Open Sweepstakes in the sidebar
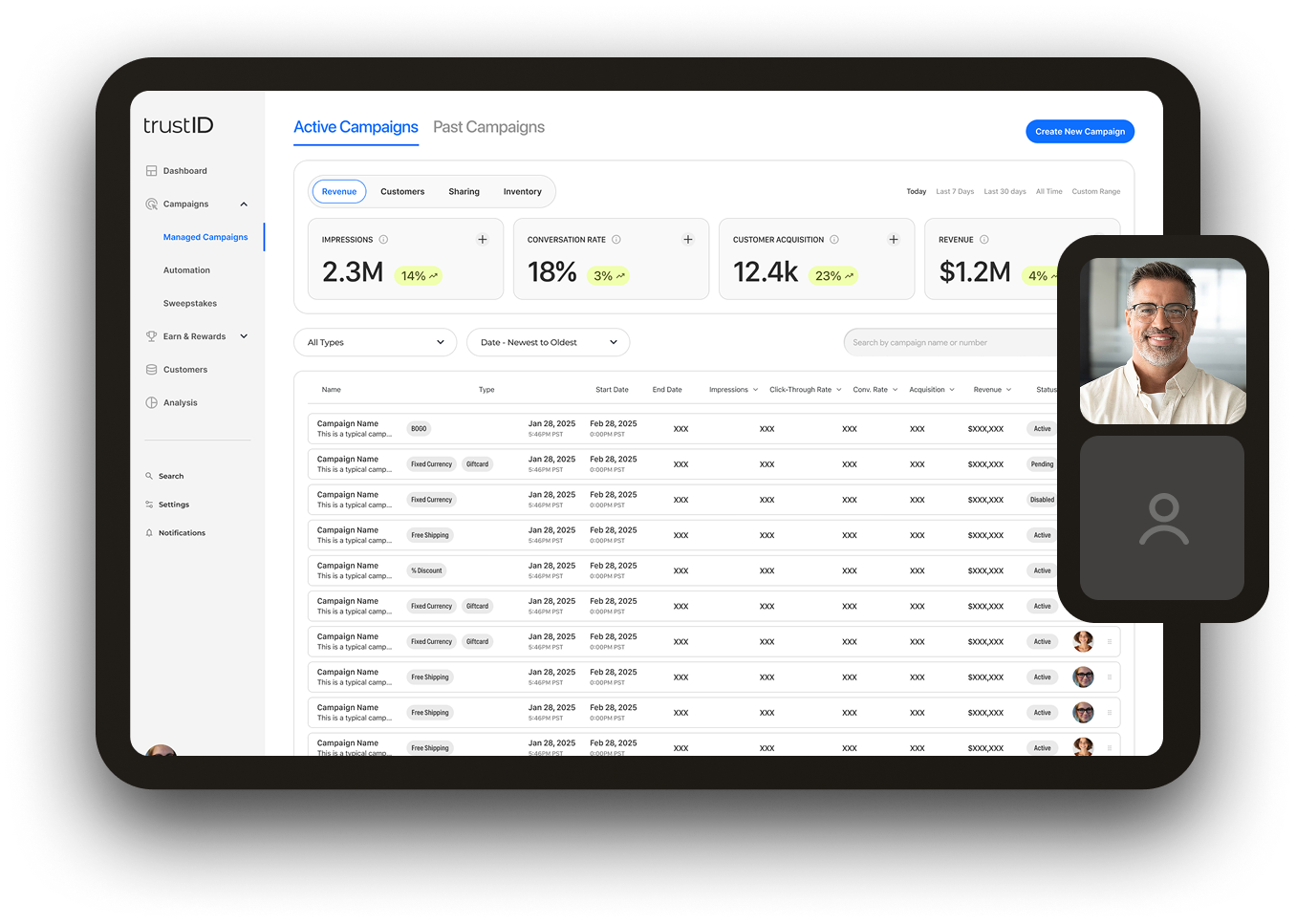Screen dimensions: 1296x924 tap(190, 304)
